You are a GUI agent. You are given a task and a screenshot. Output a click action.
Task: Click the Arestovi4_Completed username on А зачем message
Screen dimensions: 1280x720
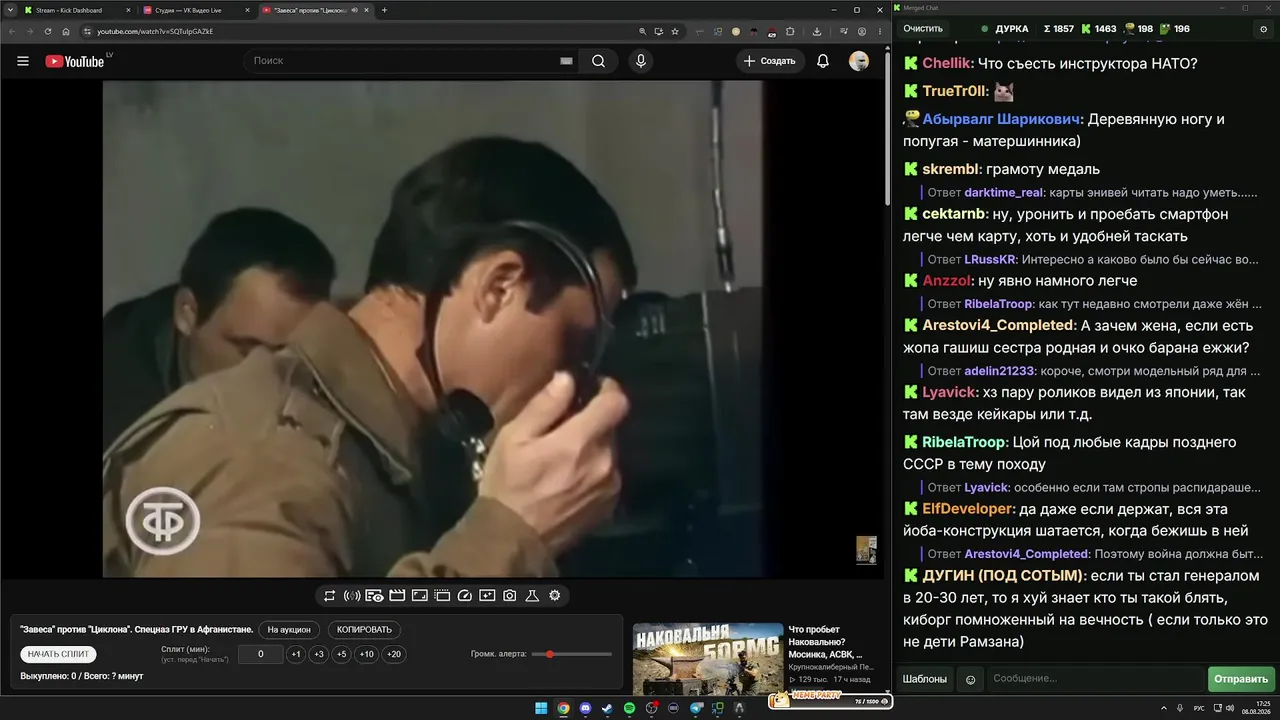coord(998,326)
